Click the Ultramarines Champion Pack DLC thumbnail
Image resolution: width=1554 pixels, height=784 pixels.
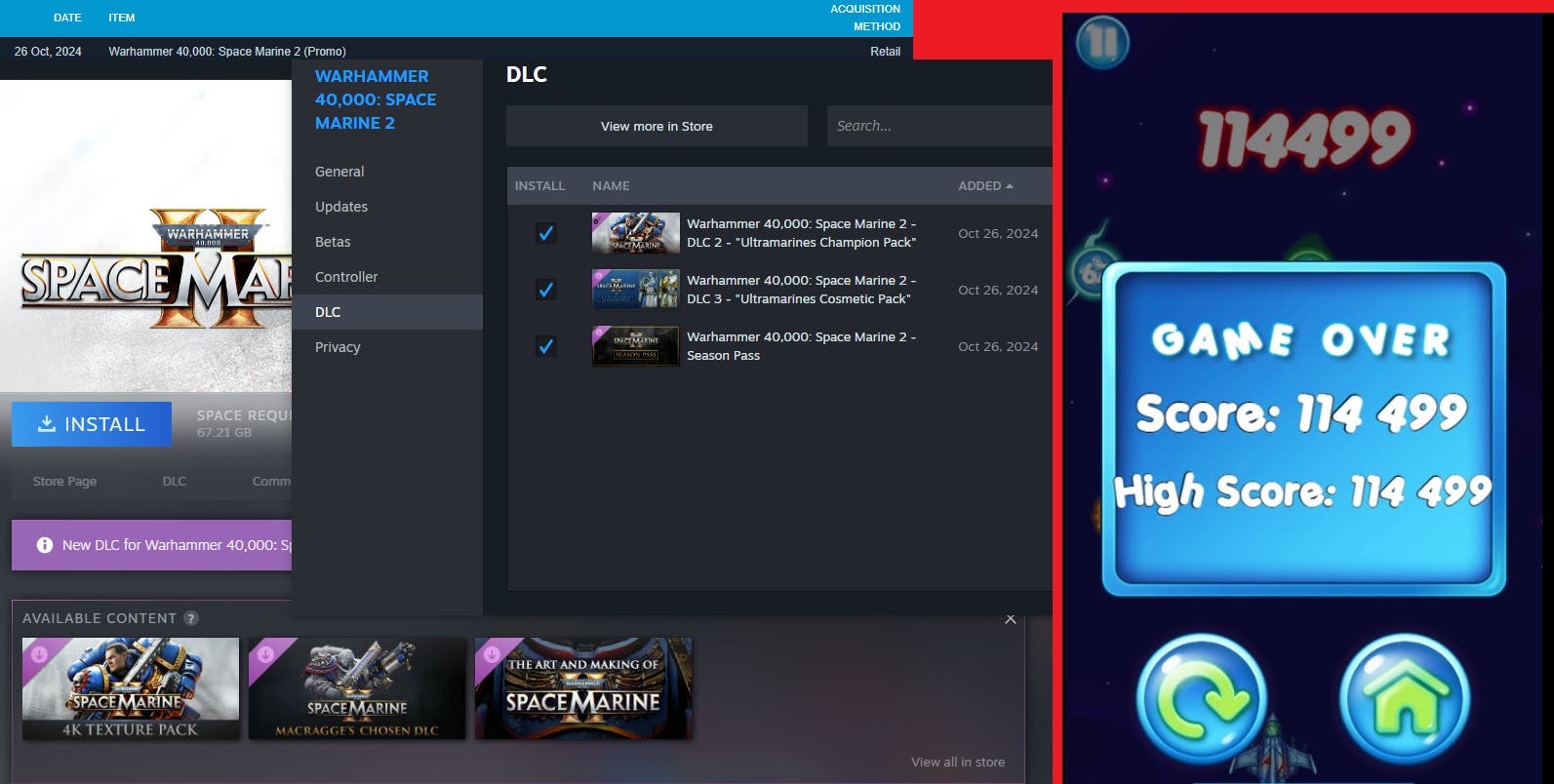tap(636, 233)
